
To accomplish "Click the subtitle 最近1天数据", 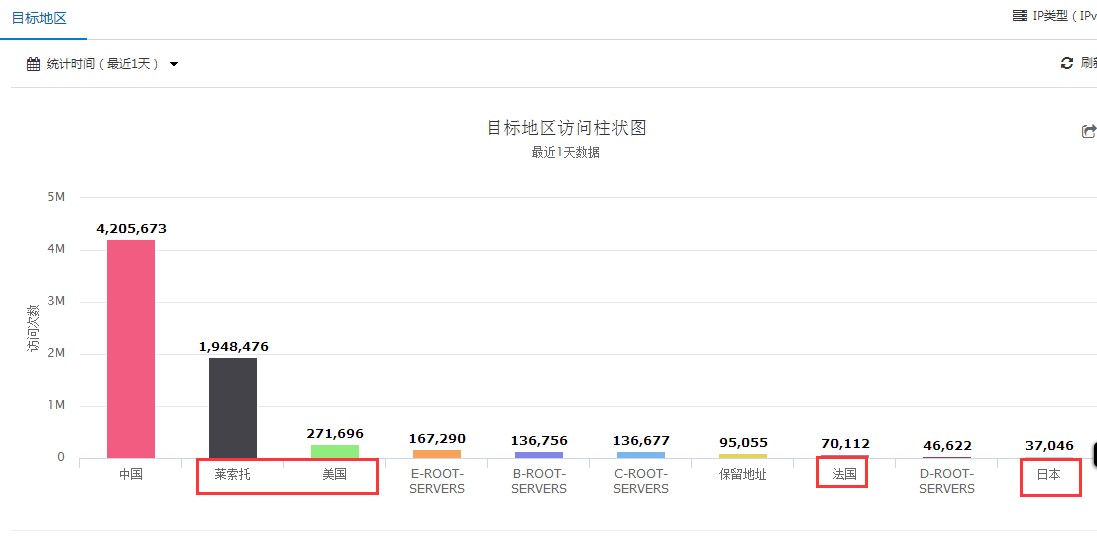I will pos(566,152).
